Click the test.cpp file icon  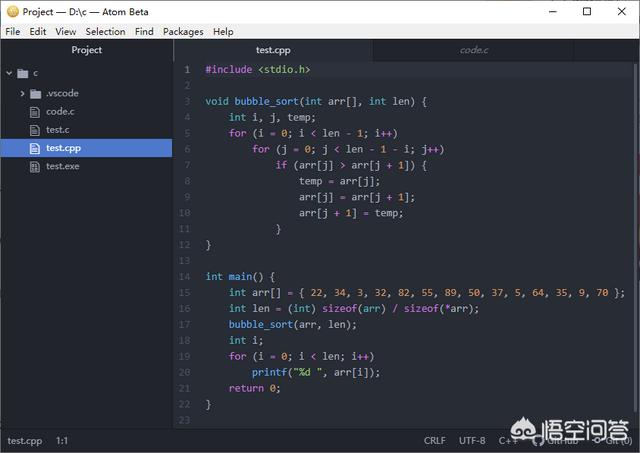coord(35,148)
